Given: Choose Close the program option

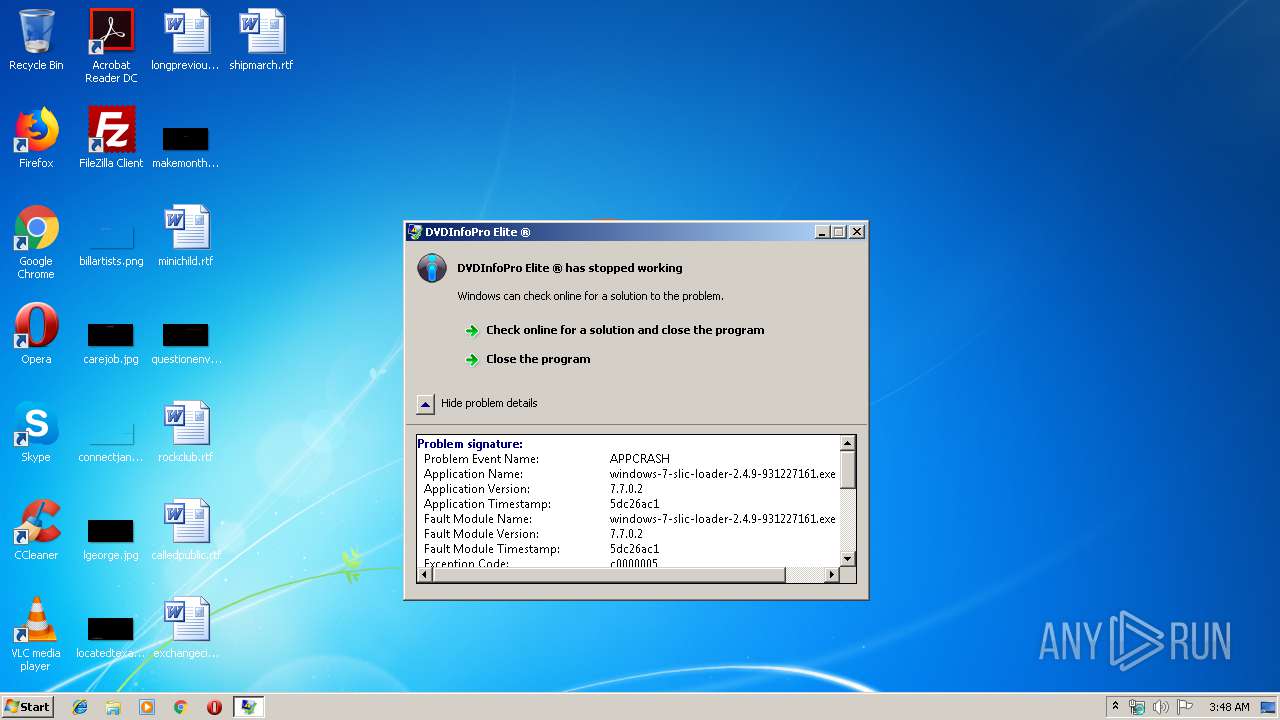Looking at the screenshot, I should coord(538,359).
